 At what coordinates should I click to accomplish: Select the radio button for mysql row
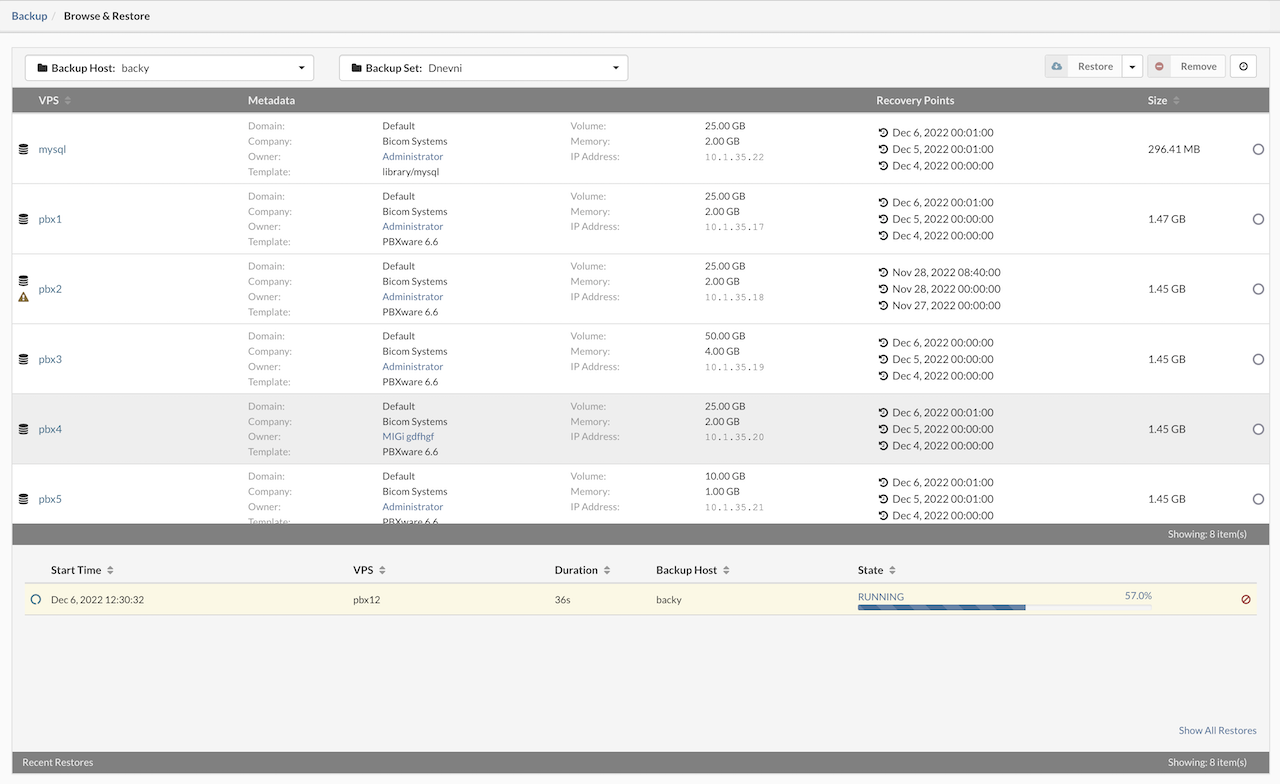1258,149
